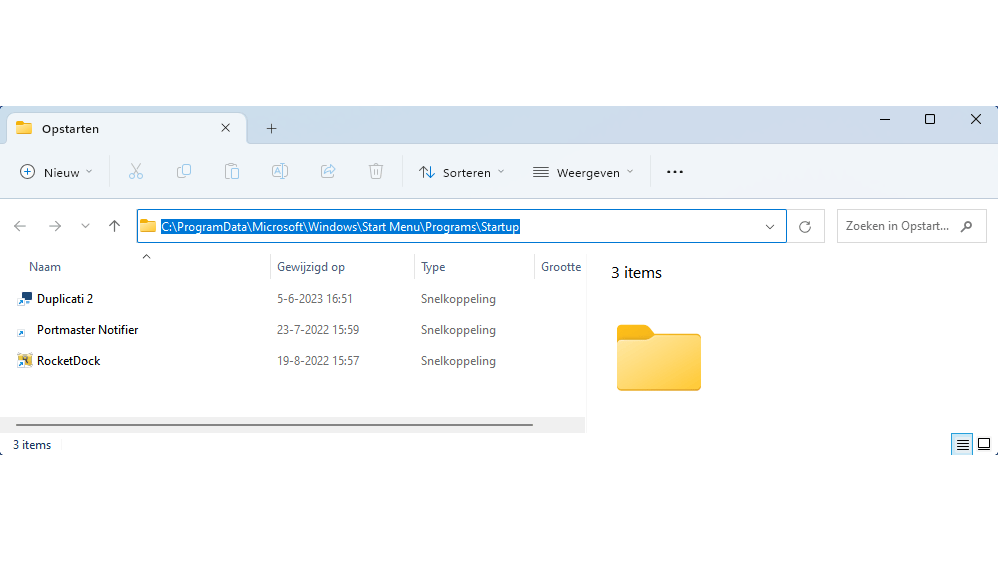Select the Opstarten tab

pyautogui.click(x=127, y=129)
